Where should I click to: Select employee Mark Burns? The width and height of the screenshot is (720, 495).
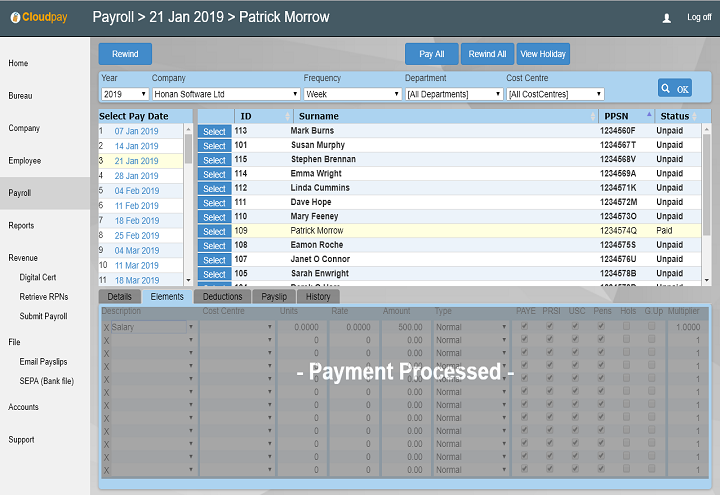(x=214, y=131)
